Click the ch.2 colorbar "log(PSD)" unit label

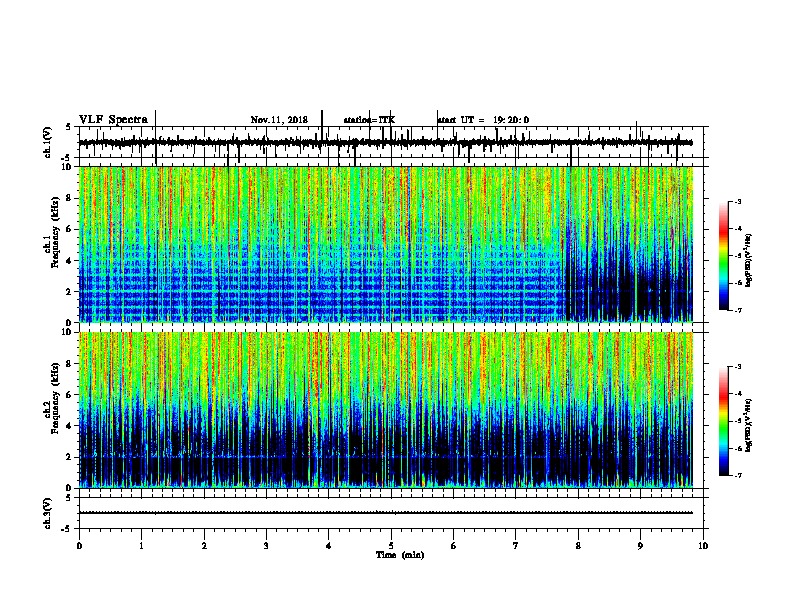[x=748, y=425]
